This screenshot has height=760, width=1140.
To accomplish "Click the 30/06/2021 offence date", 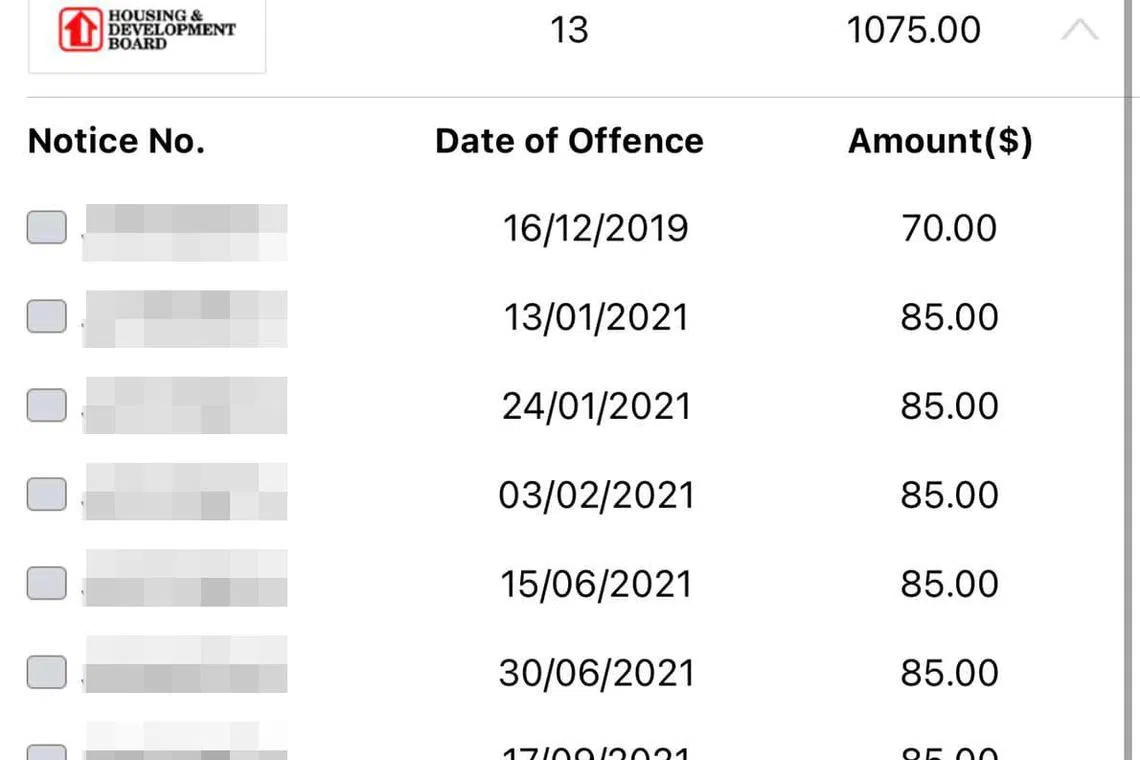I will (596, 672).
